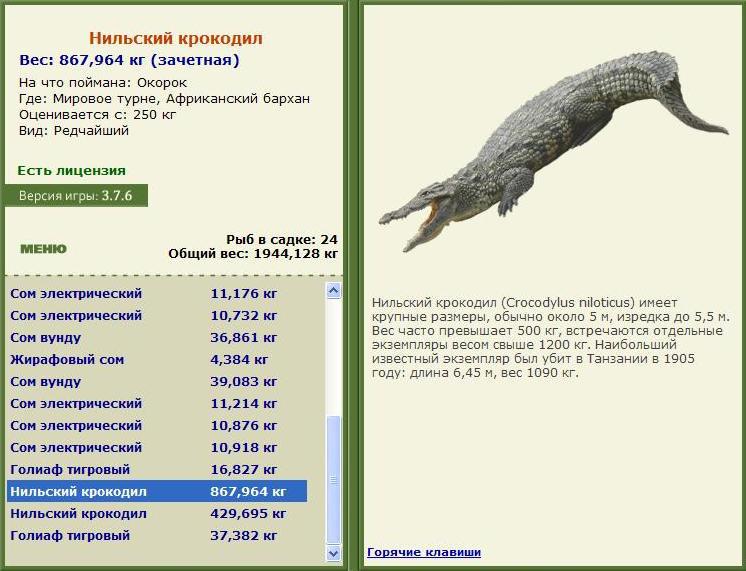Select Сом электрический 10,918 кг row
The image size is (746, 571).
pos(157,447)
